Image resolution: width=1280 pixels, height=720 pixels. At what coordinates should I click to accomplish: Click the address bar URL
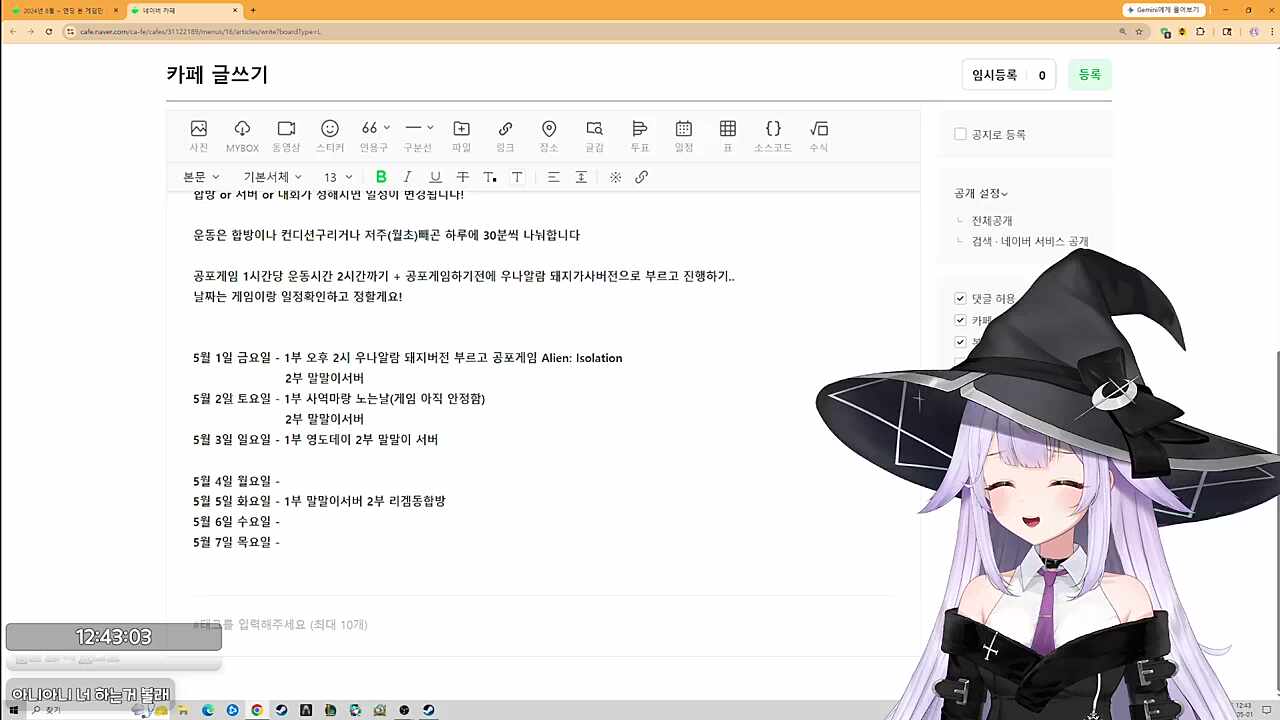click(x=200, y=31)
